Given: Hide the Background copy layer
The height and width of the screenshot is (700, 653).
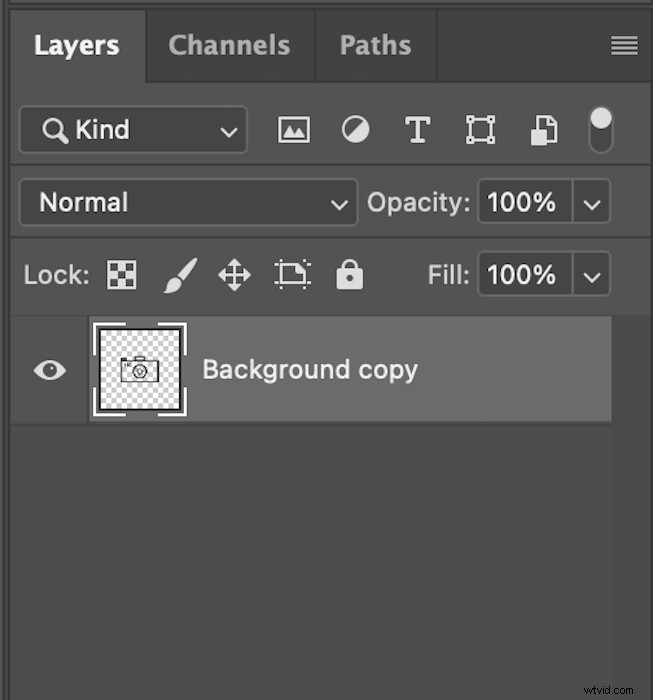Looking at the screenshot, I should tap(50, 370).
